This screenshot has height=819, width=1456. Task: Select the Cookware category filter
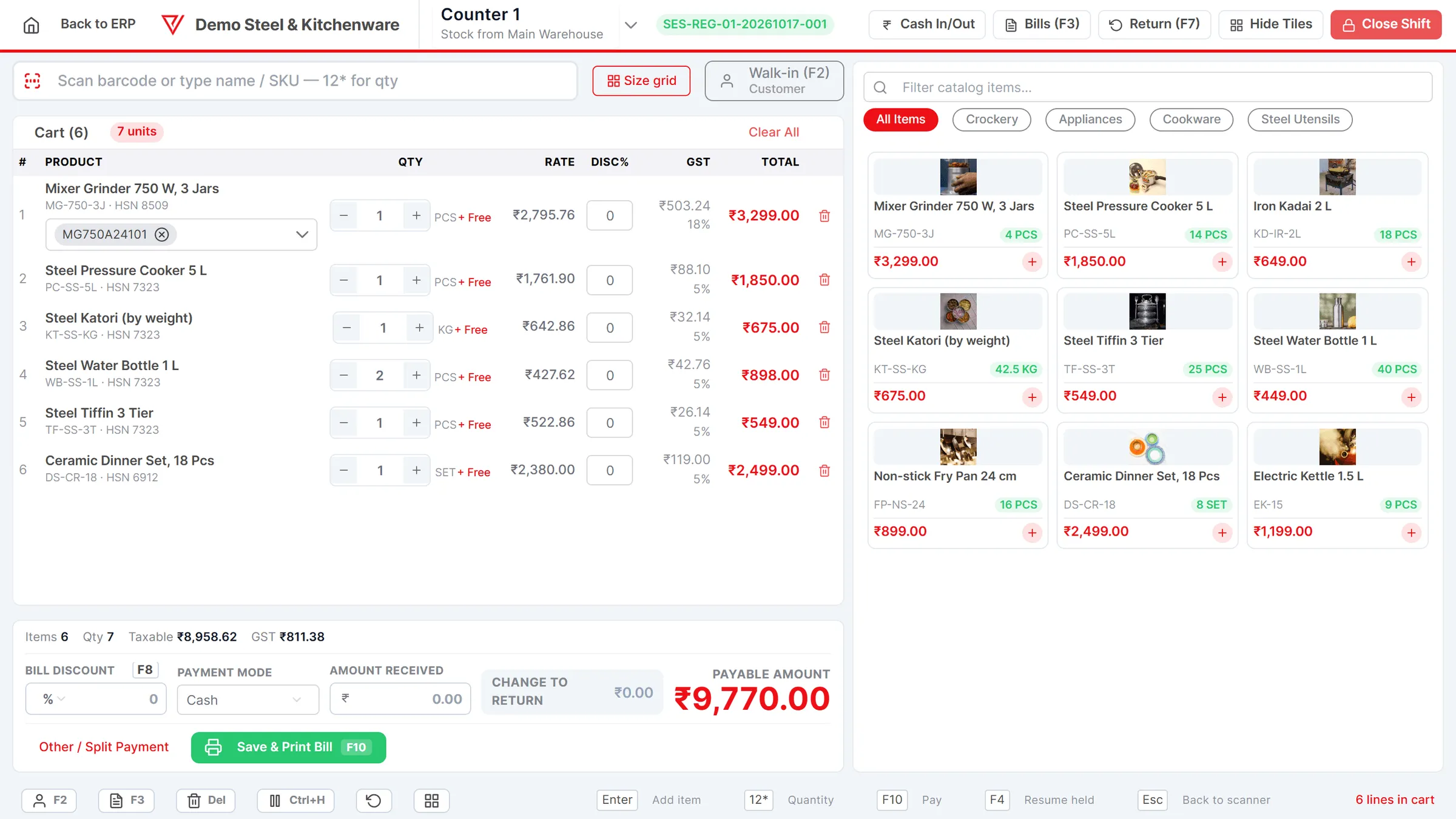point(1191,120)
